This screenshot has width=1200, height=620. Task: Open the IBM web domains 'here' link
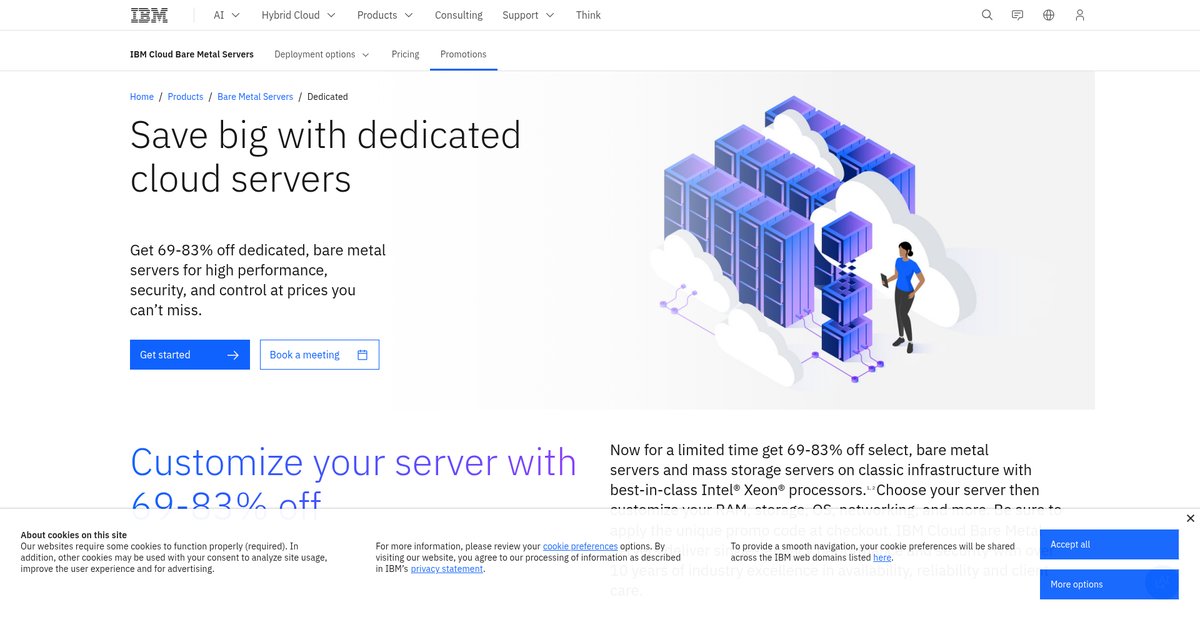[x=882, y=557]
